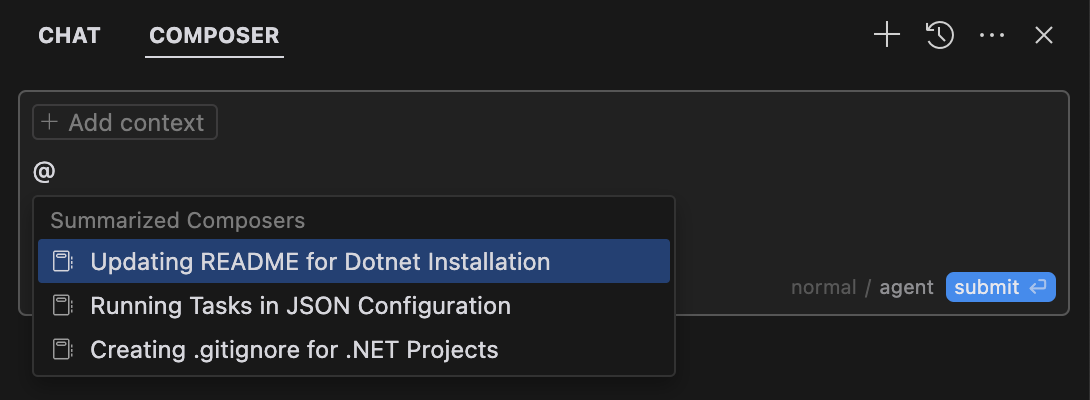Choose Running Tasks in JSON Configuration
1090x400 pixels.
354,305
